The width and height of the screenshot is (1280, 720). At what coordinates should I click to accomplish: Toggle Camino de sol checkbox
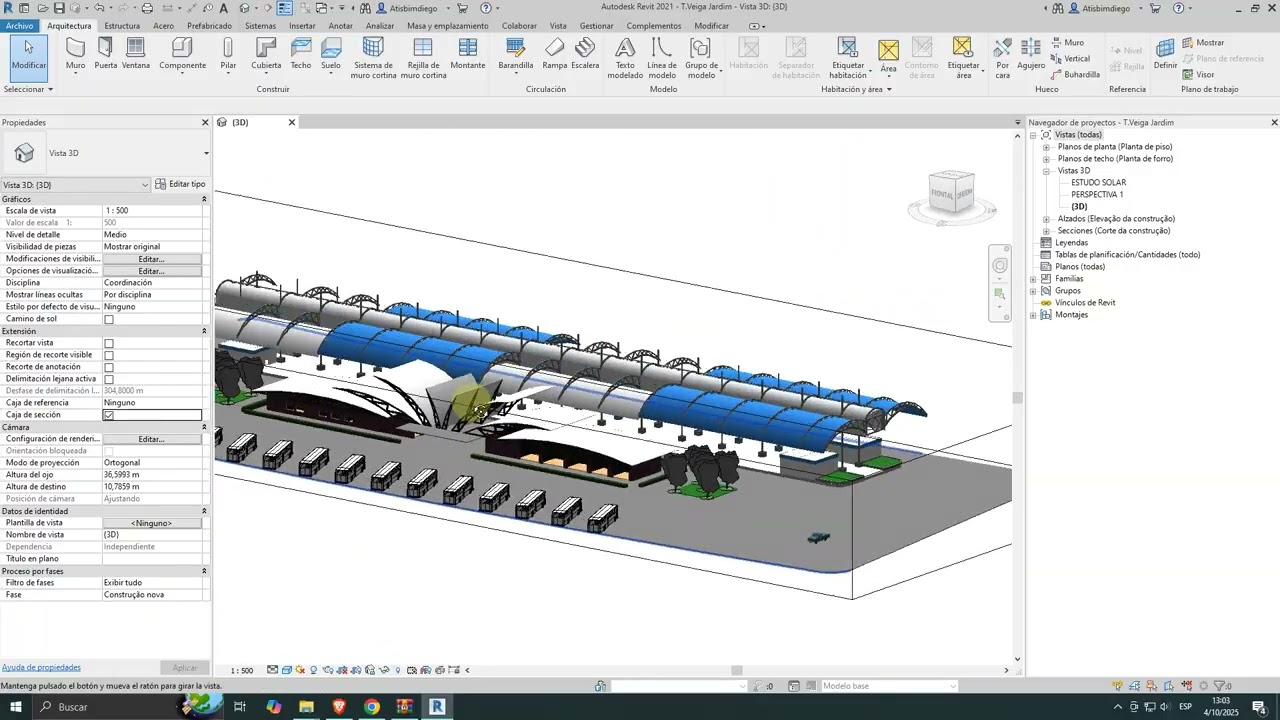[109, 319]
